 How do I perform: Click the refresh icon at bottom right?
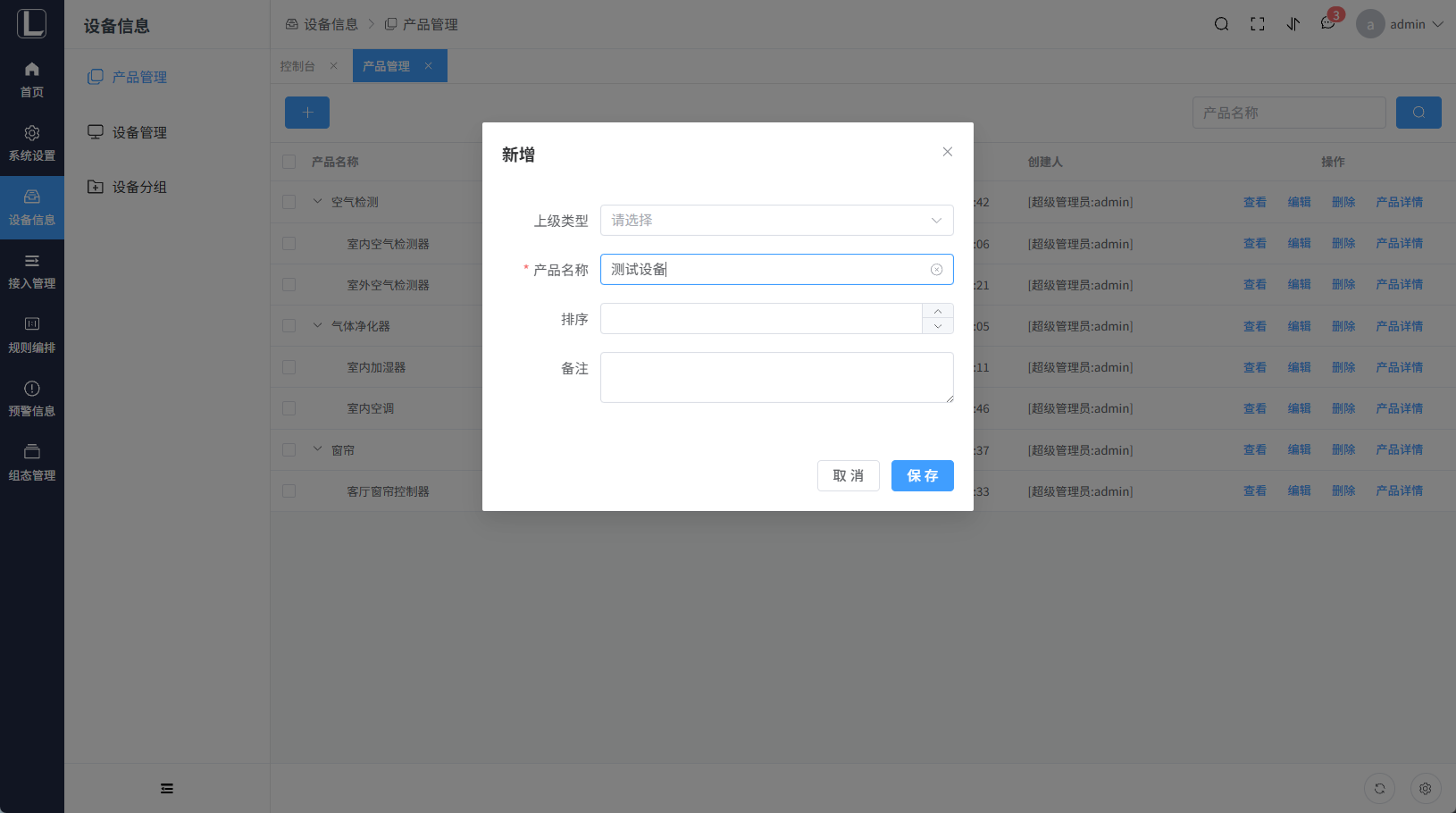[1379, 788]
